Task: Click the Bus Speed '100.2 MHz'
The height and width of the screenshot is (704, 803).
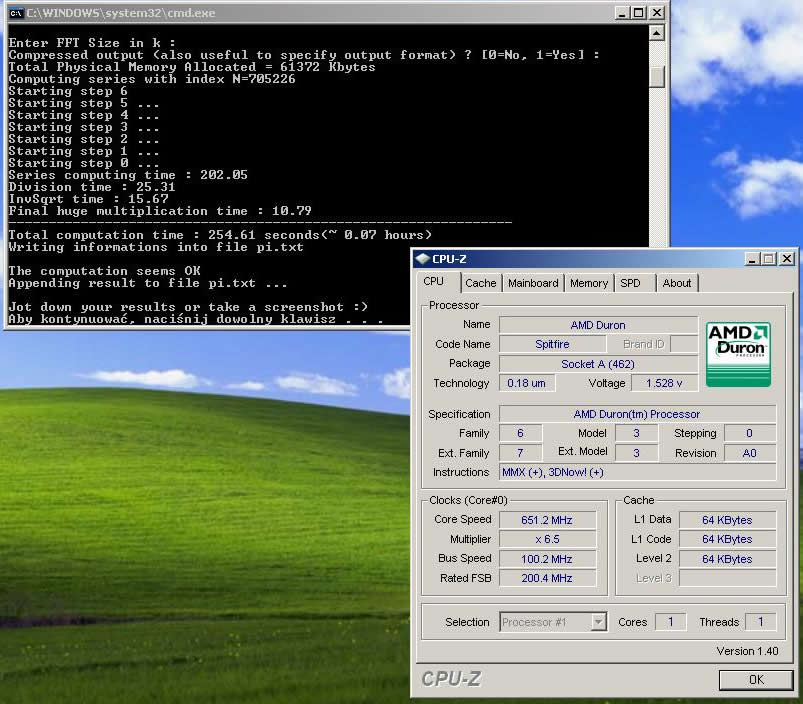Action: 547,559
